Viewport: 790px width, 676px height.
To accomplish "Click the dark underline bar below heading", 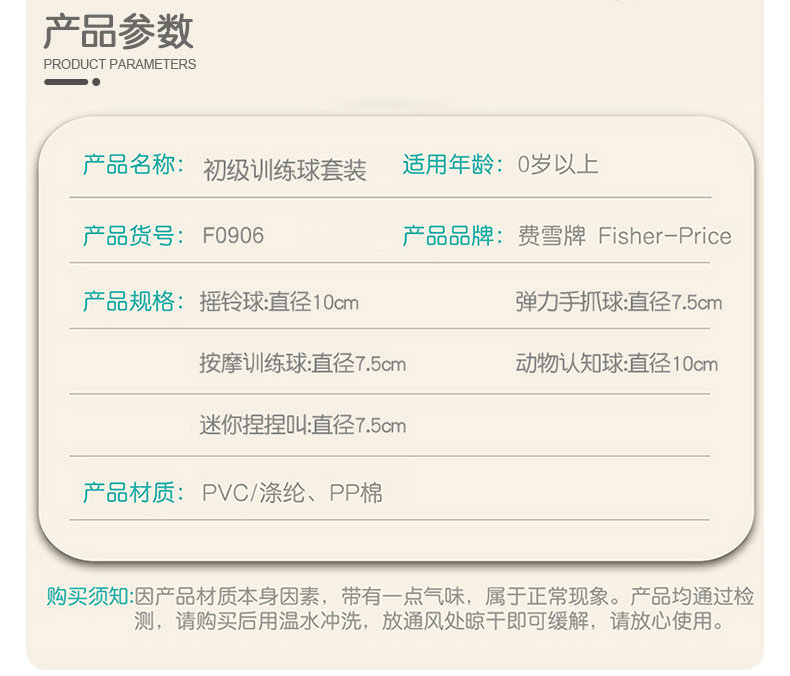I will (x=66, y=82).
